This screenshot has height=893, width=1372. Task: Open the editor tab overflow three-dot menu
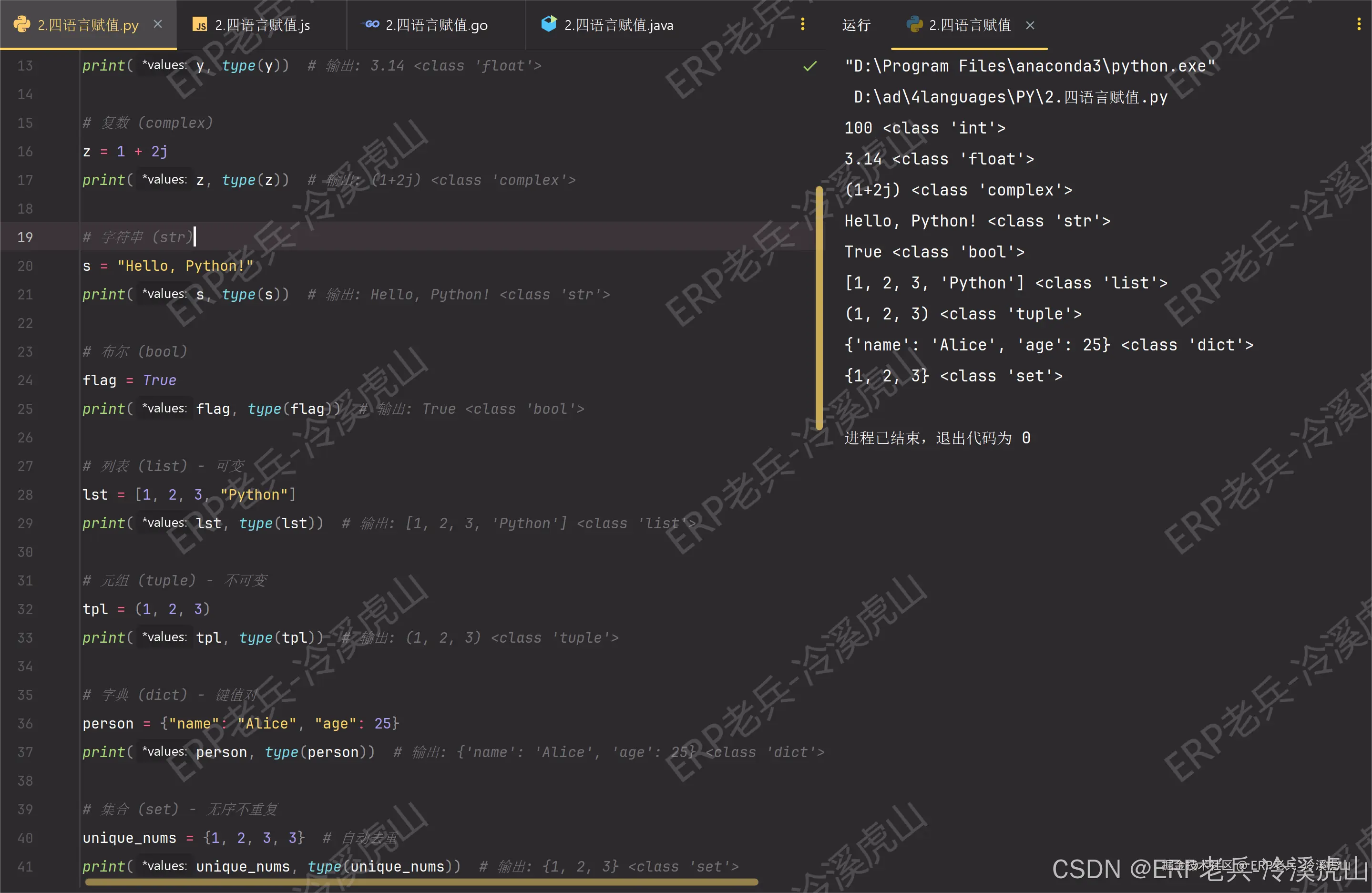(802, 24)
